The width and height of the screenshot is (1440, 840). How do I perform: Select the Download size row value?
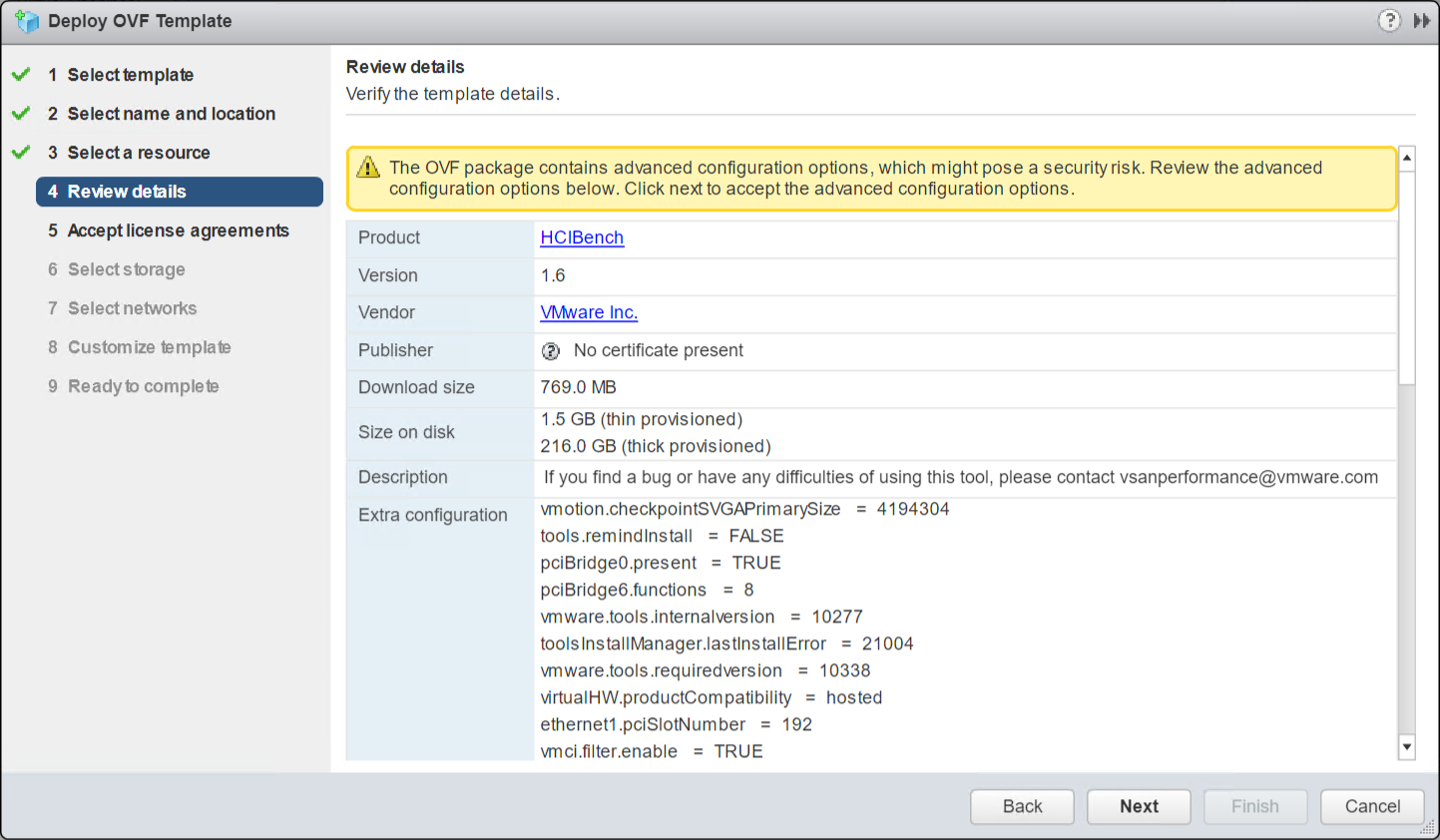577,387
